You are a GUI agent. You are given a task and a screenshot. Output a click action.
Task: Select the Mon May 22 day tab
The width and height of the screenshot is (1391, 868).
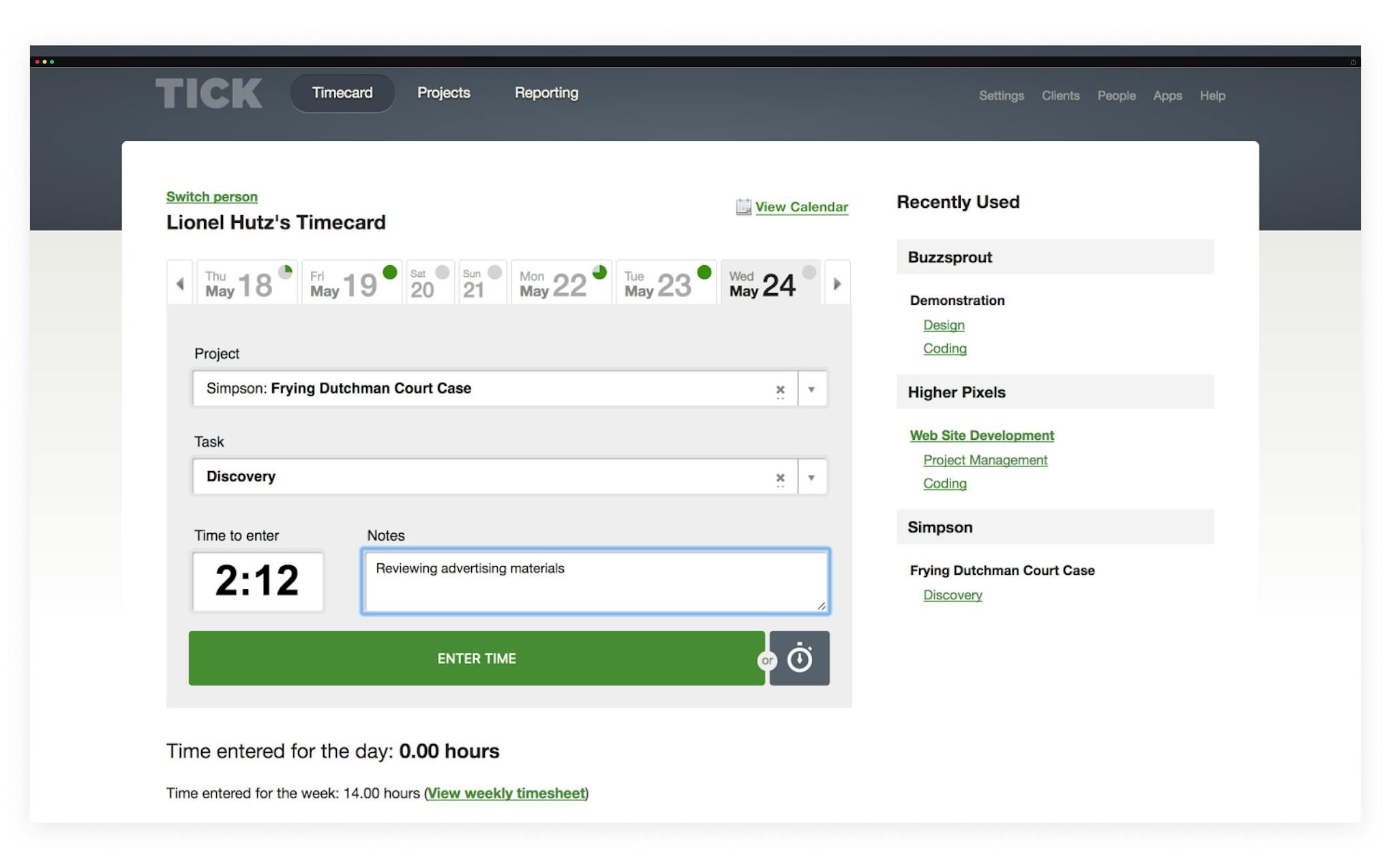pyautogui.click(x=560, y=283)
